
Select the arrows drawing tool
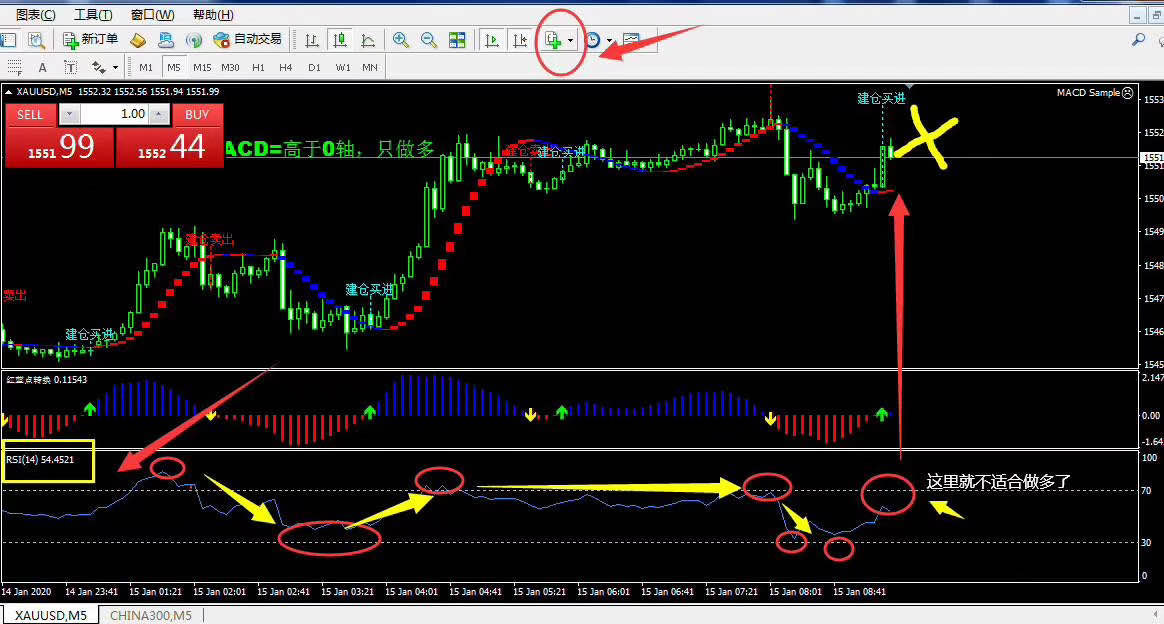pos(99,68)
